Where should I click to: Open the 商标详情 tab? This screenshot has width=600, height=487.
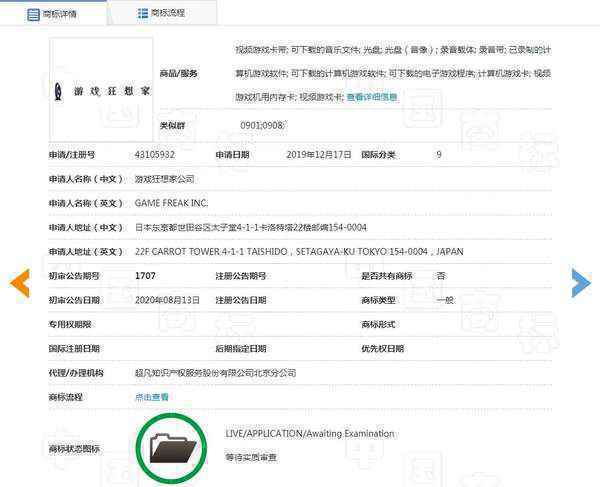[x=53, y=14]
